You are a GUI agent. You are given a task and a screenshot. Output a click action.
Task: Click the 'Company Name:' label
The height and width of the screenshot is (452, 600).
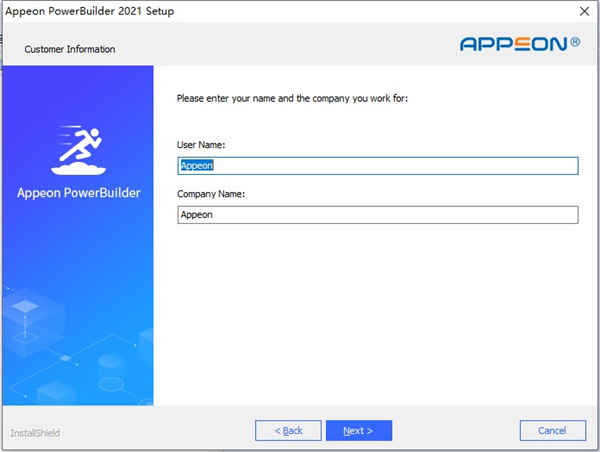coord(211,194)
